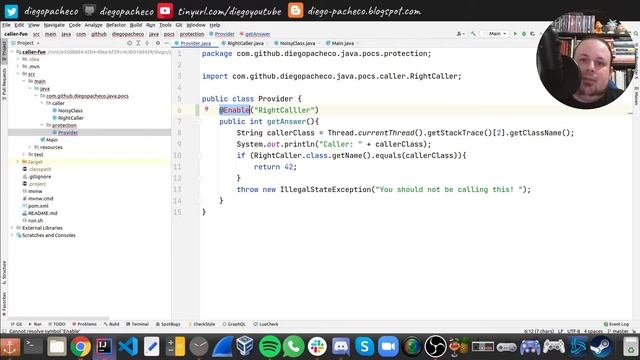Switch to the NoisyClass.java tab
The height and width of the screenshot is (360, 640).
pos(297,43)
